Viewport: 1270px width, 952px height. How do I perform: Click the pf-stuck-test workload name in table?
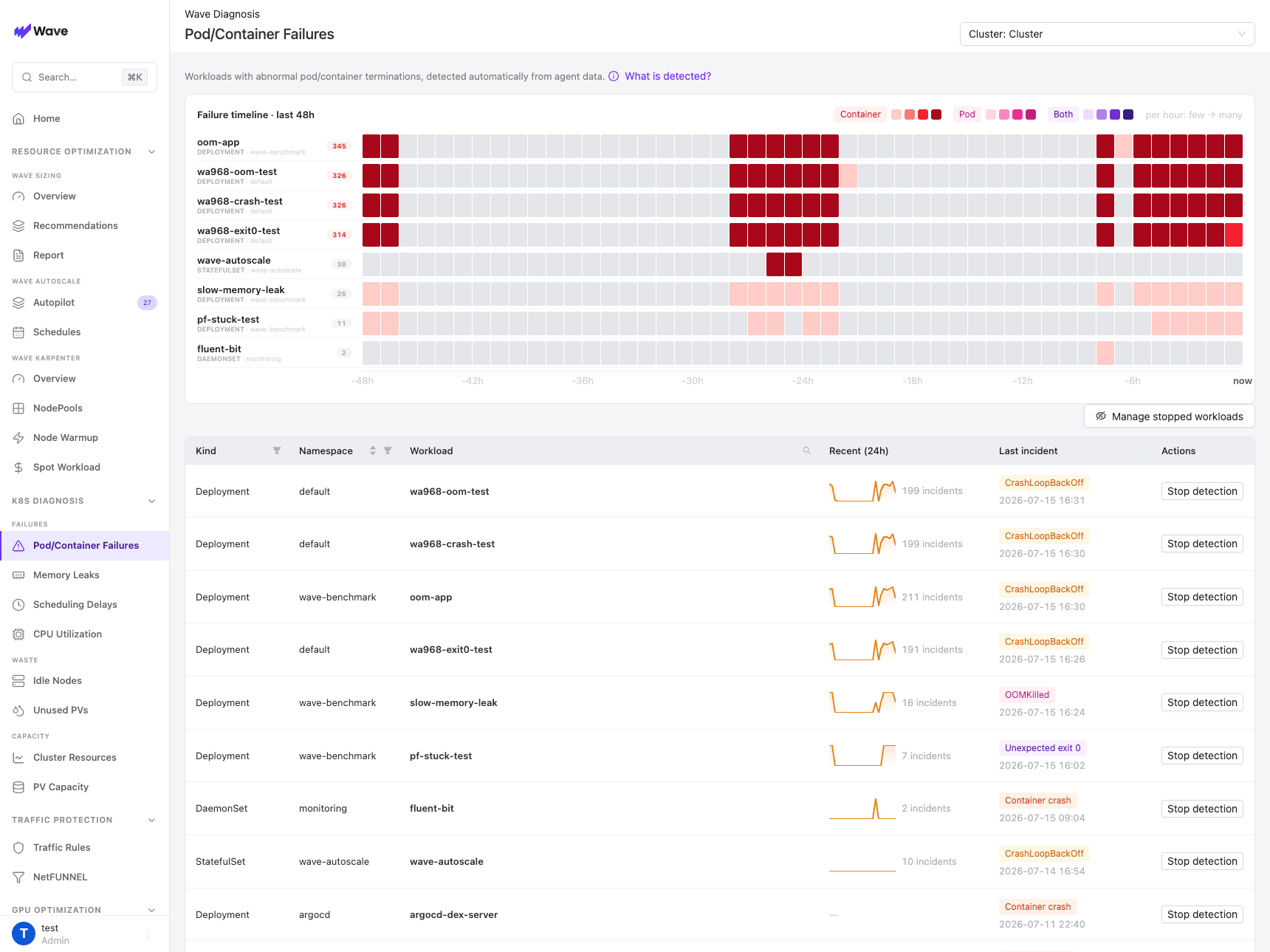pos(441,756)
